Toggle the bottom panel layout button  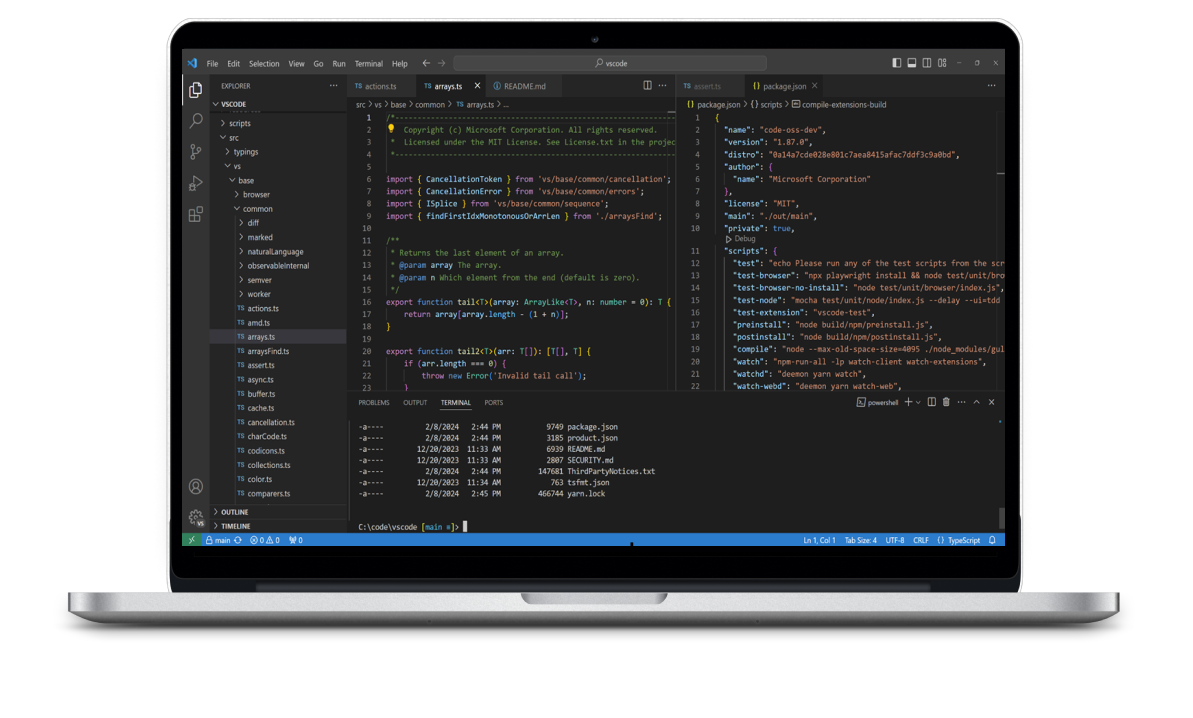coord(911,63)
